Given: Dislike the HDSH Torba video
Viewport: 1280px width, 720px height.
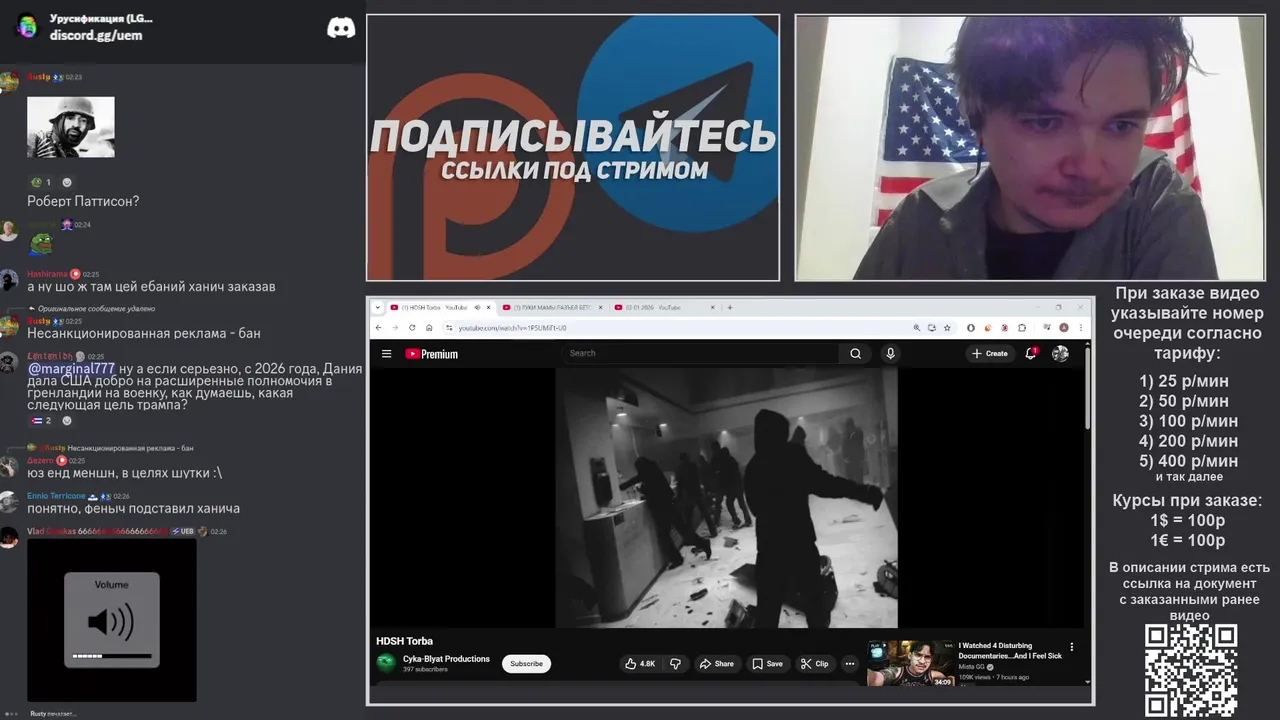Looking at the screenshot, I should 675,663.
